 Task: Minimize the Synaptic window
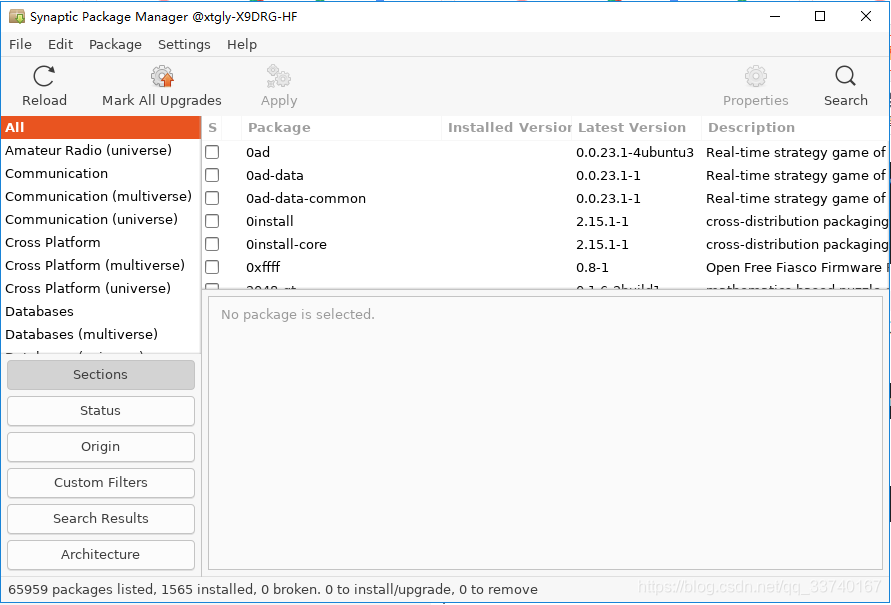775,16
